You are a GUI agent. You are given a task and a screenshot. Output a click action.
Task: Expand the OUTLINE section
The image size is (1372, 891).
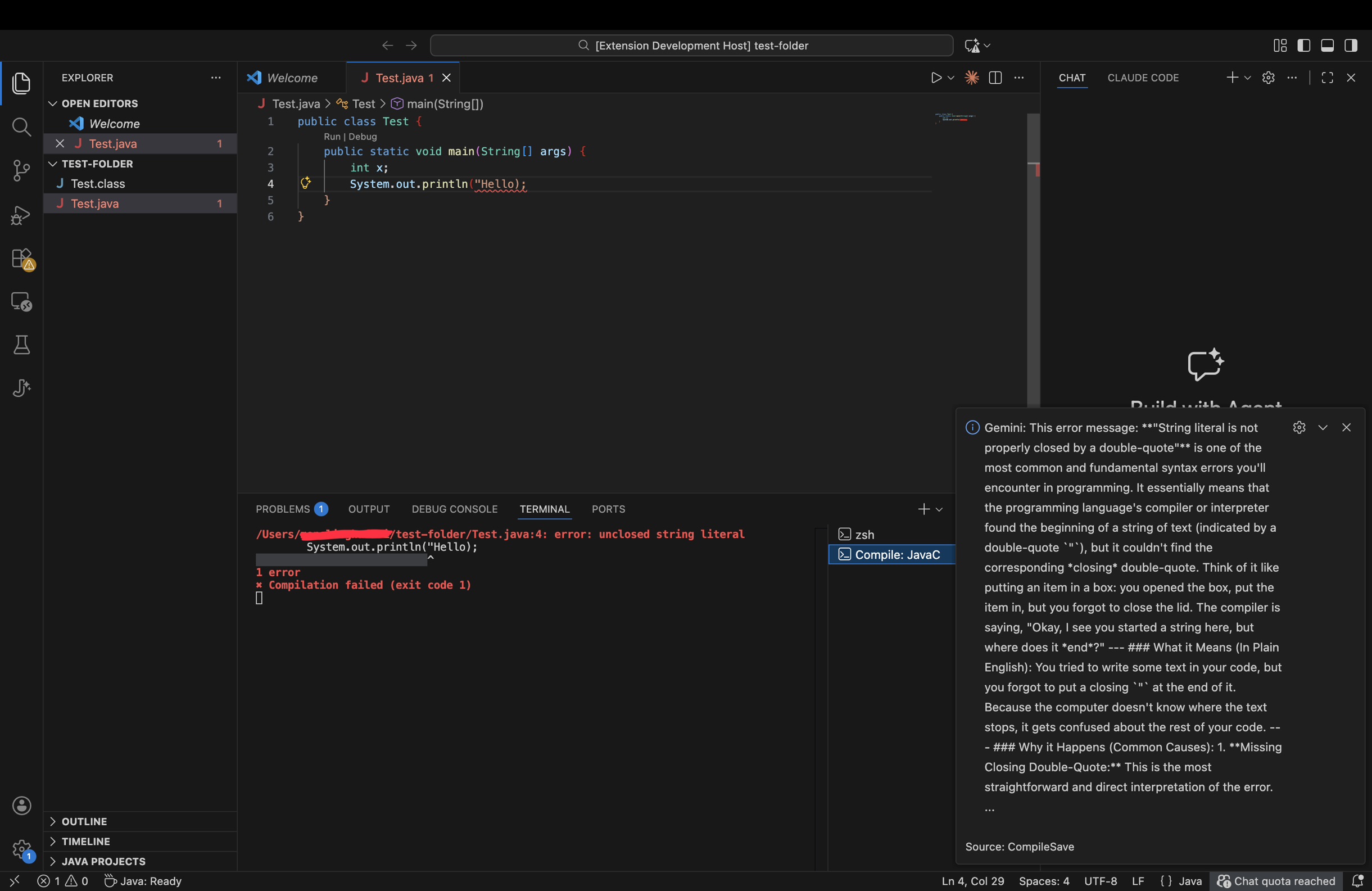coord(84,821)
